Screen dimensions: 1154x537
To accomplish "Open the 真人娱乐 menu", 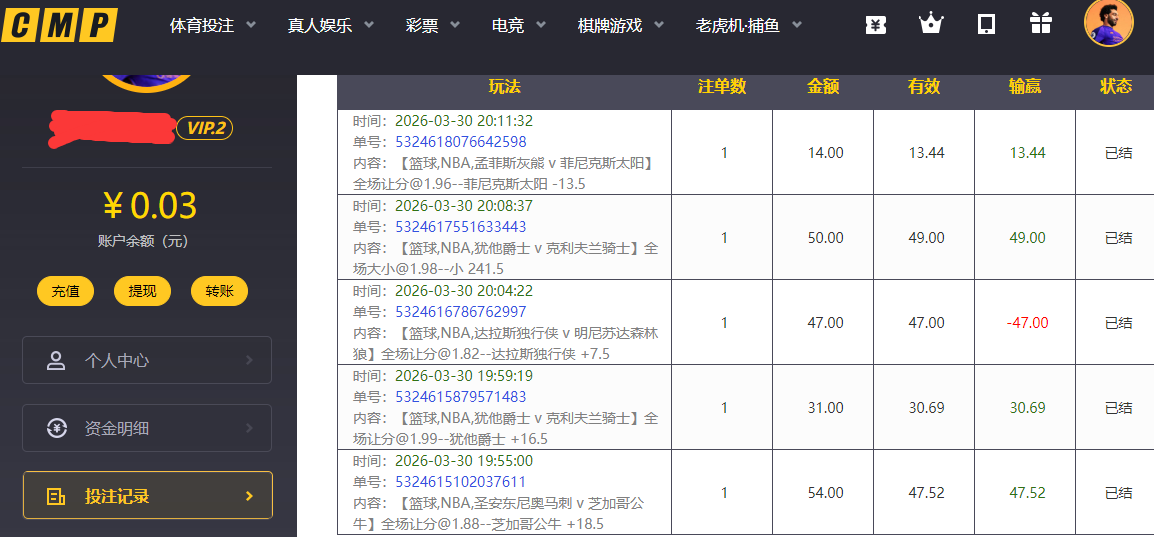I will [319, 26].
